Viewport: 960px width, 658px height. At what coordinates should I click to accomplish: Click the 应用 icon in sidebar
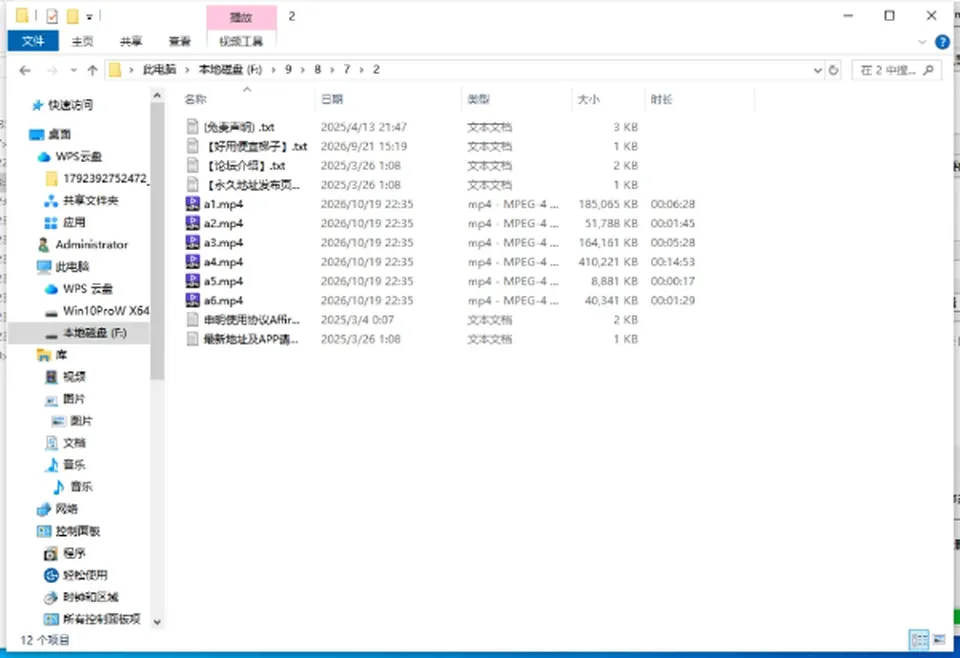pos(51,223)
